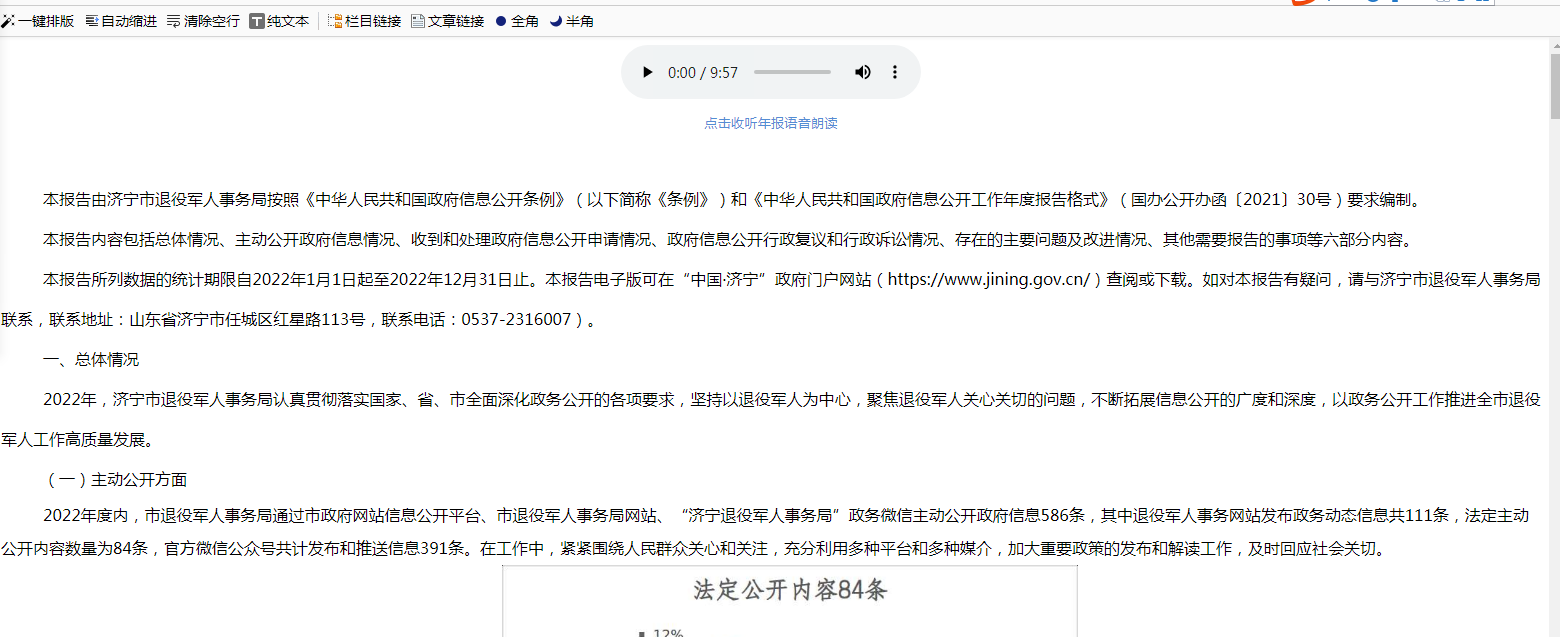Play the audio reading of the report
Image resolution: width=1560 pixels, height=637 pixels.
tap(647, 72)
